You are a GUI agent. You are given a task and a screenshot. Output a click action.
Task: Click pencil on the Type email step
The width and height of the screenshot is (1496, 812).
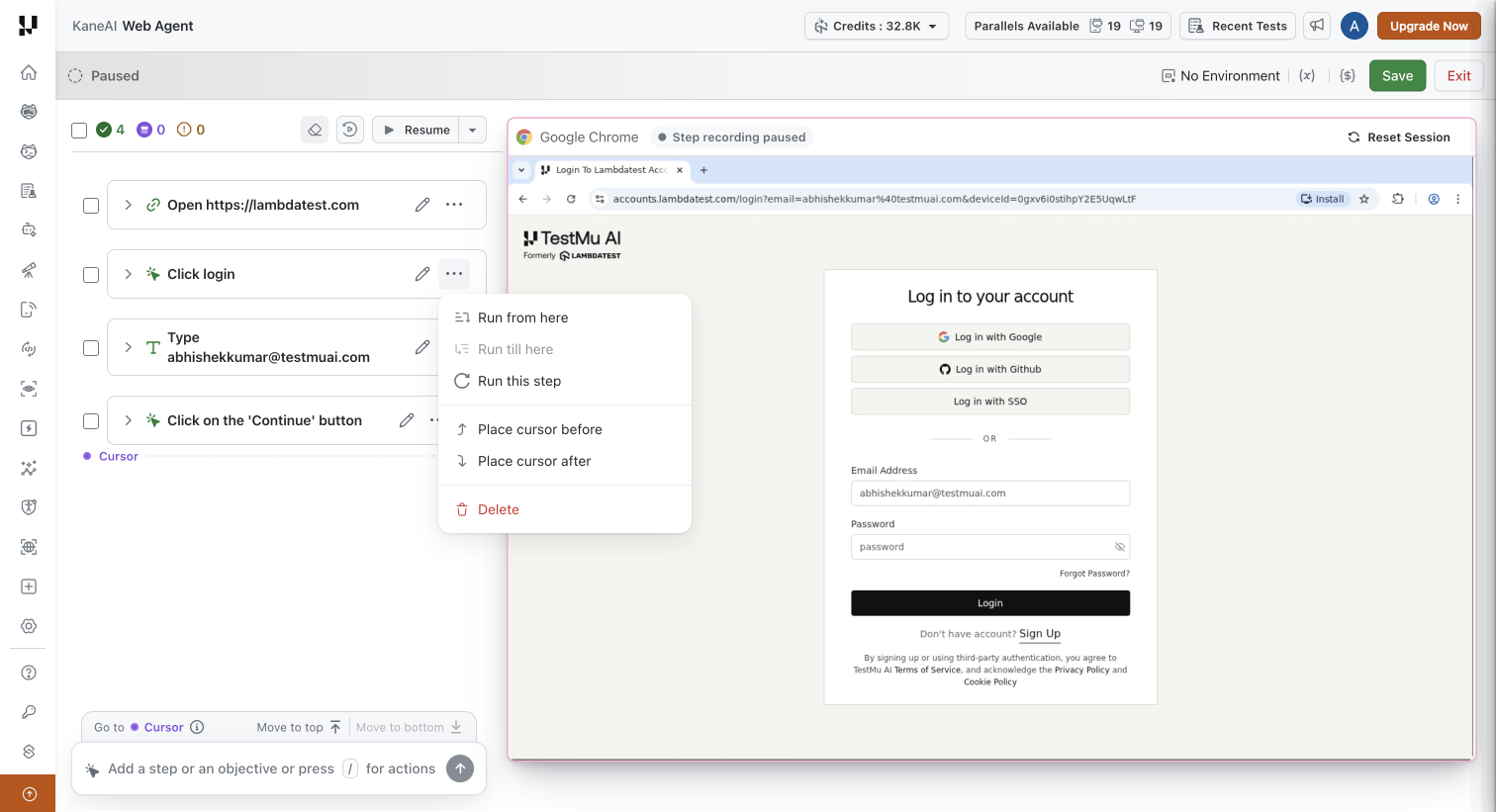(x=422, y=347)
